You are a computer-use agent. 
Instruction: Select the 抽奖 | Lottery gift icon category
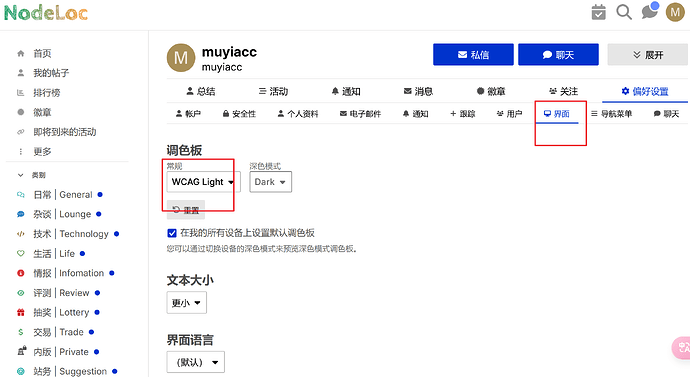coord(21,312)
